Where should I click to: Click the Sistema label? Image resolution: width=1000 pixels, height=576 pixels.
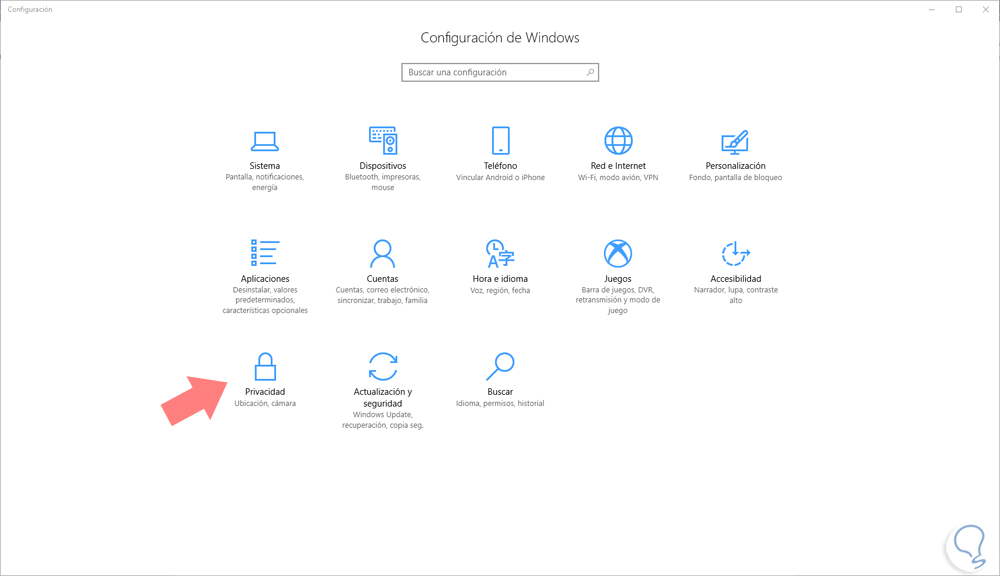pos(265,166)
